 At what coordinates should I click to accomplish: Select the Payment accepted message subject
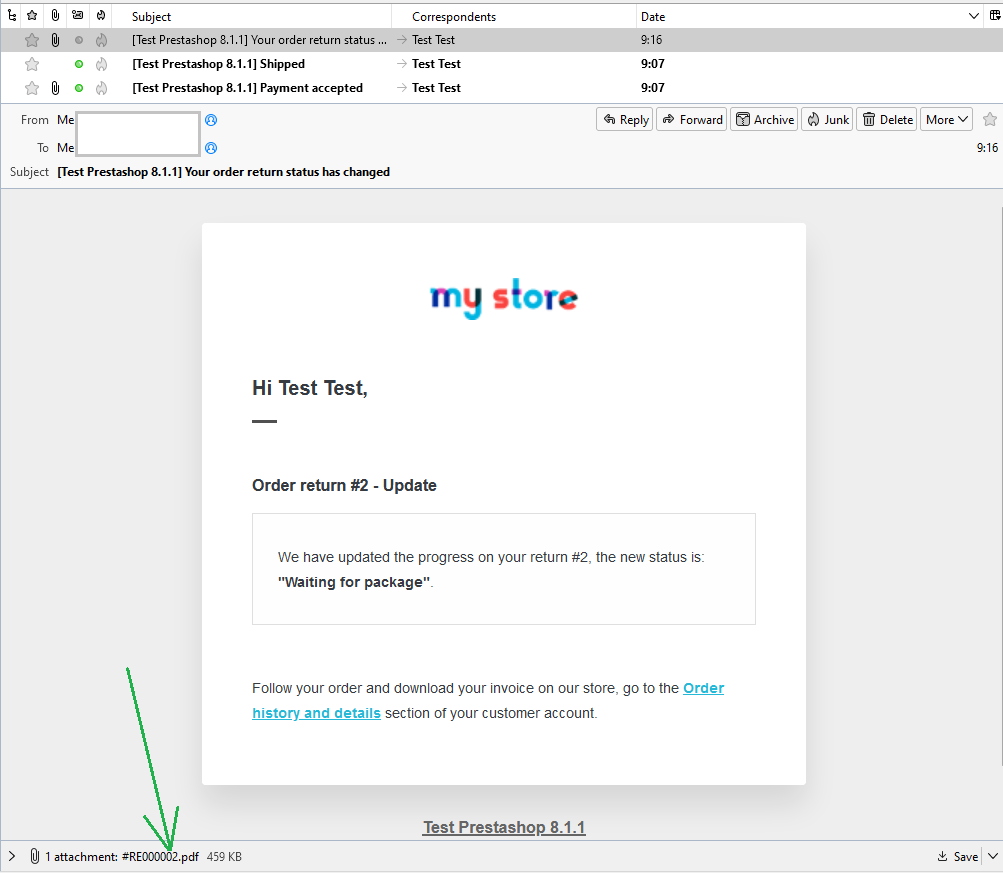click(248, 88)
